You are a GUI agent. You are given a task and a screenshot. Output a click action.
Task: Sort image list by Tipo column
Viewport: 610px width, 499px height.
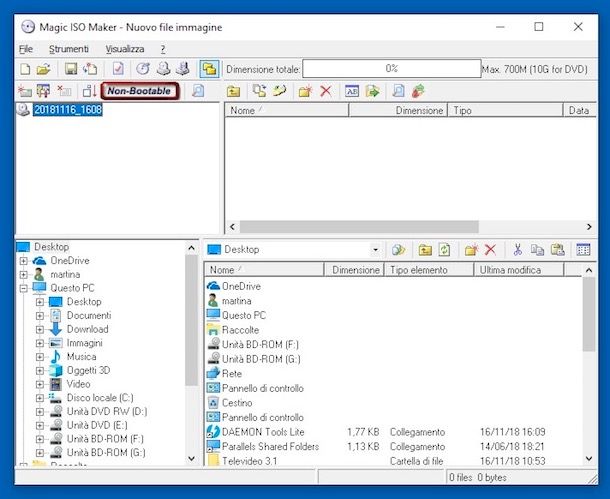click(x=505, y=110)
